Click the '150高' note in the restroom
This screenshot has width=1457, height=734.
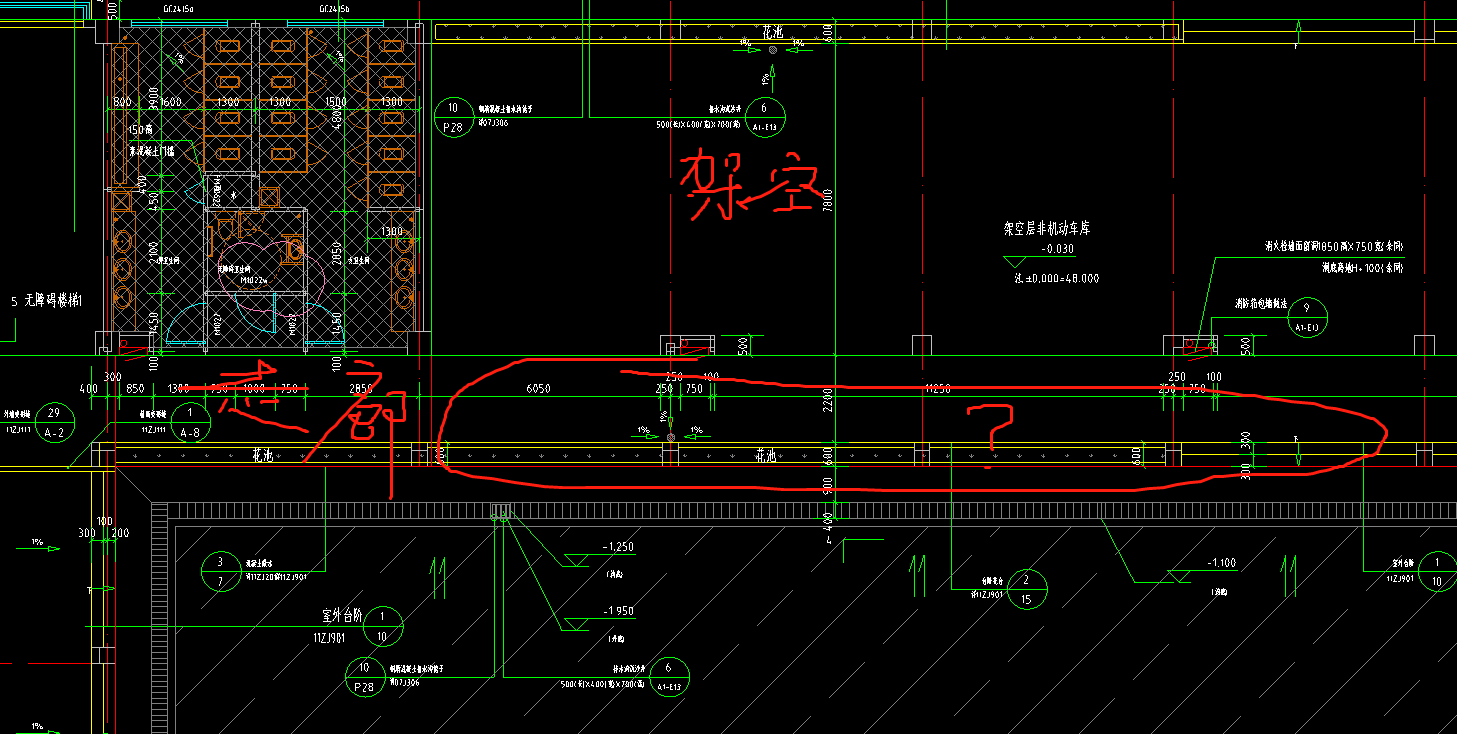(140, 130)
